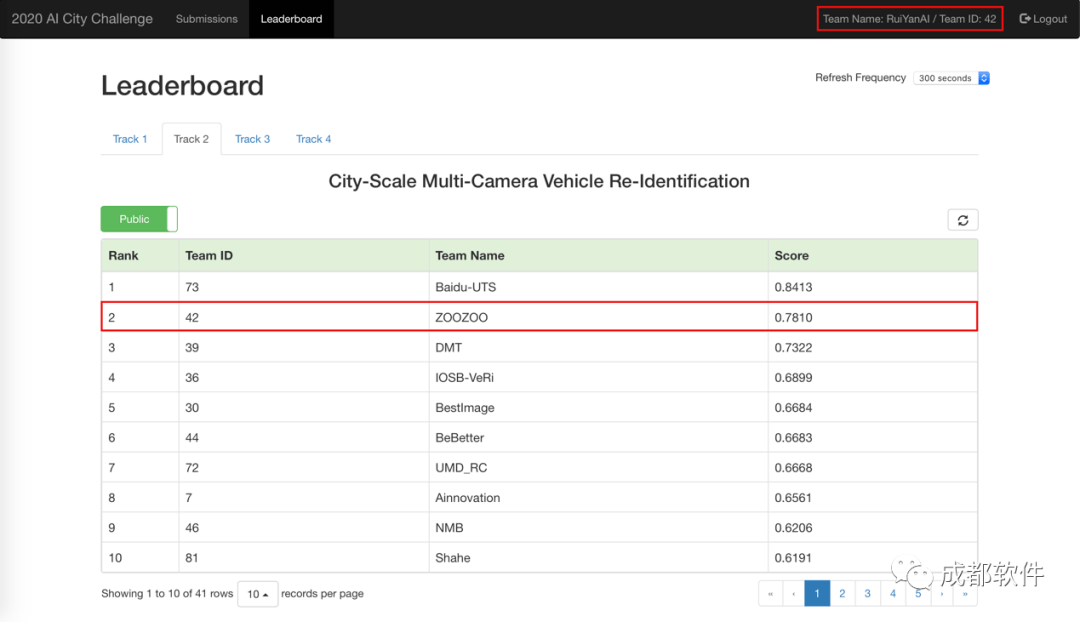Image resolution: width=1080 pixels, height=622 pixels.
Task: Expand the records per page selector
Action: [258, 594]
